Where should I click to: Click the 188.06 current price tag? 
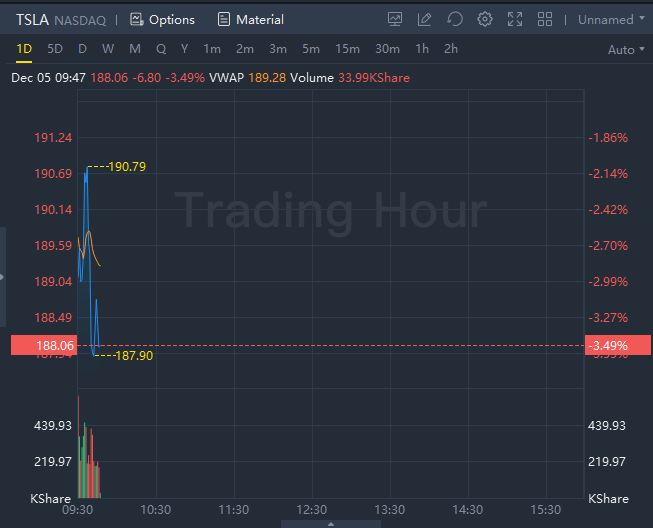tap(44, 345)
